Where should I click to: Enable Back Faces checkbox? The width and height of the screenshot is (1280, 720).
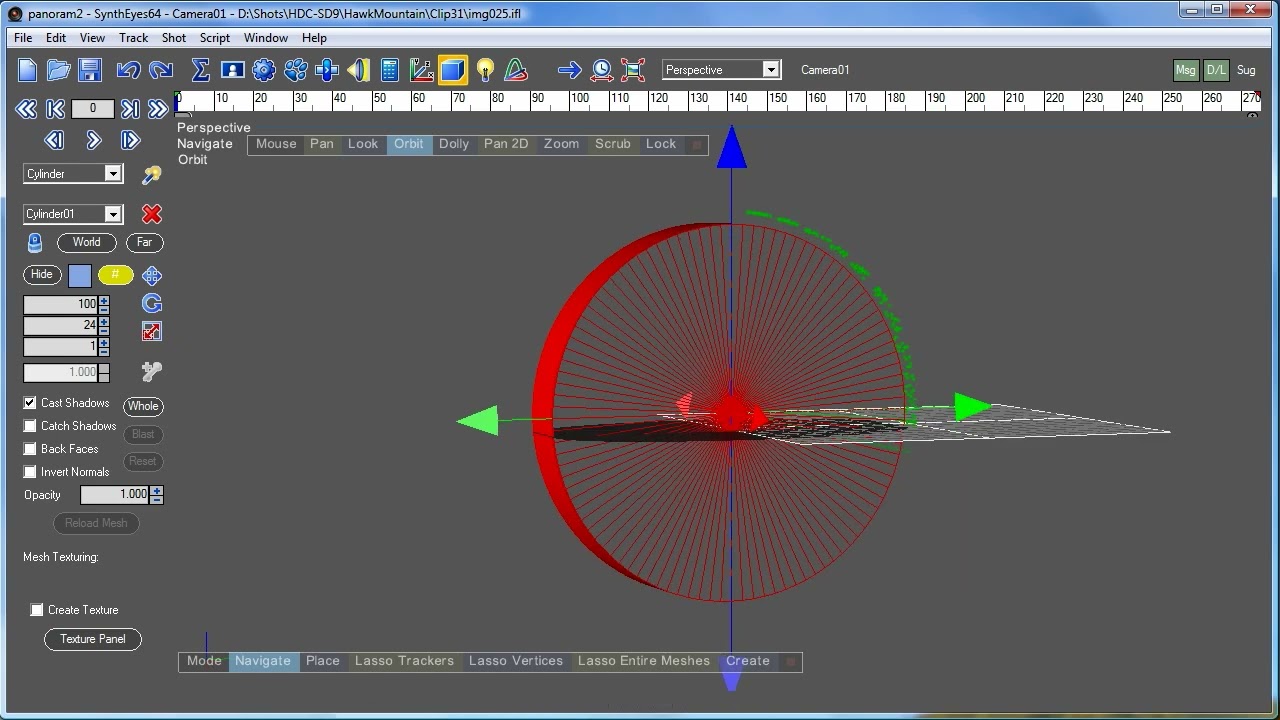click(x=30, y=449)
